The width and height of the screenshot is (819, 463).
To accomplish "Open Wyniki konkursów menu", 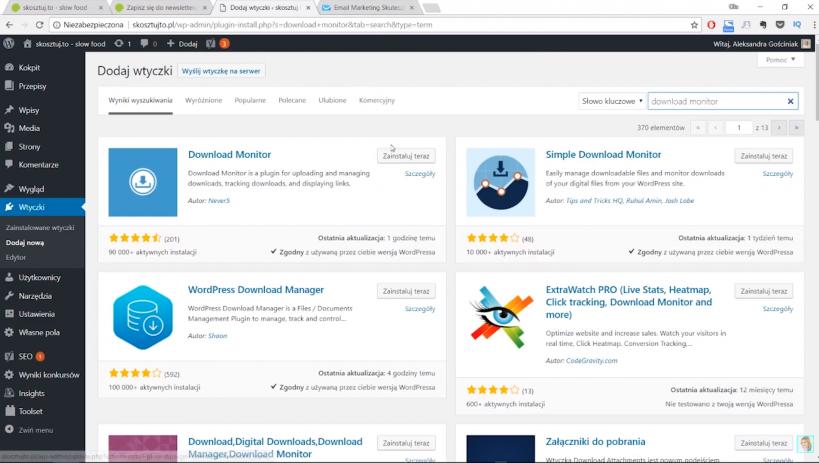I will pos(49,375).
